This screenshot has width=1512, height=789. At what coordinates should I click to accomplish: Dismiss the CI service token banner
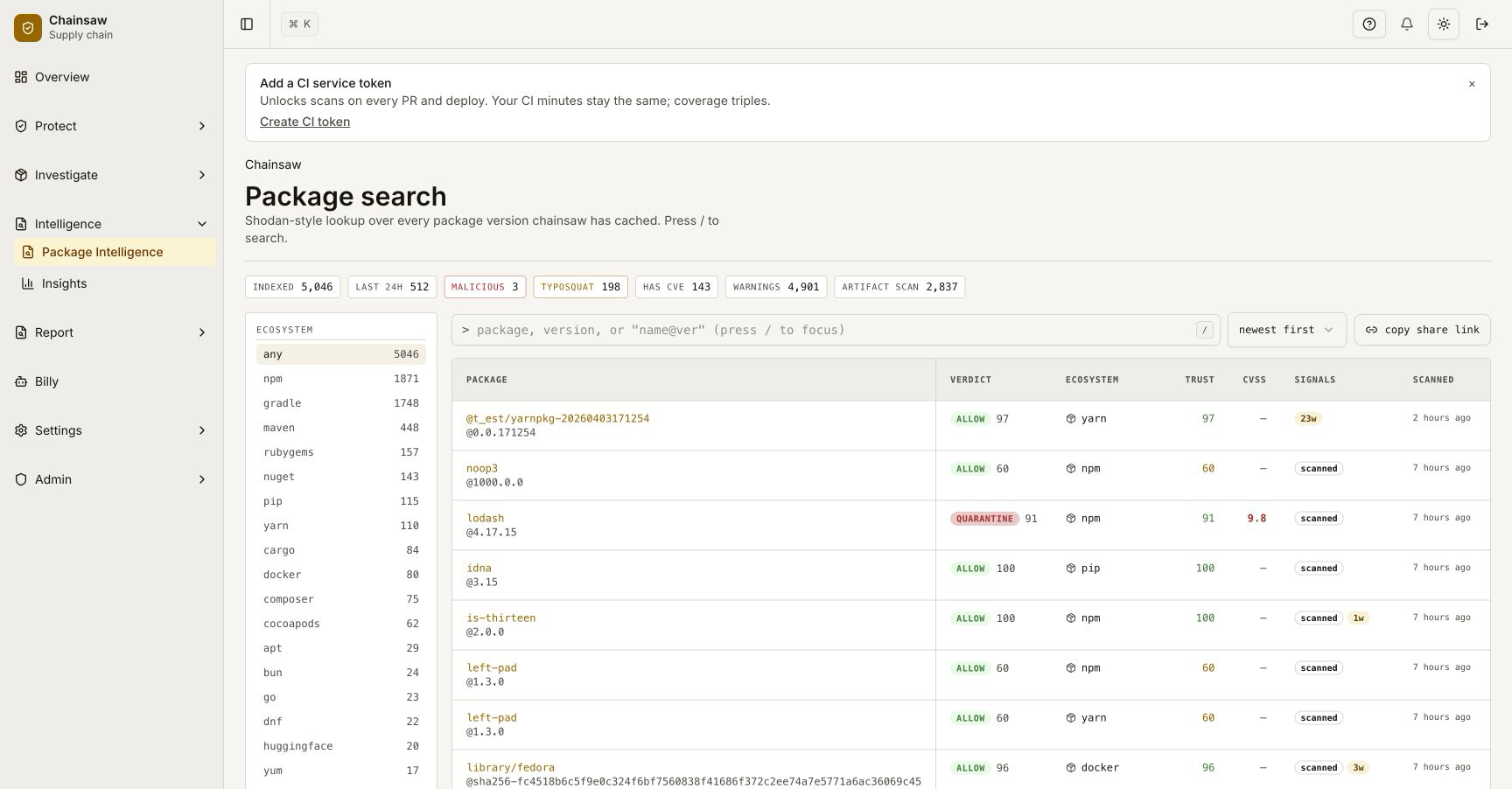pos(1472,84)
